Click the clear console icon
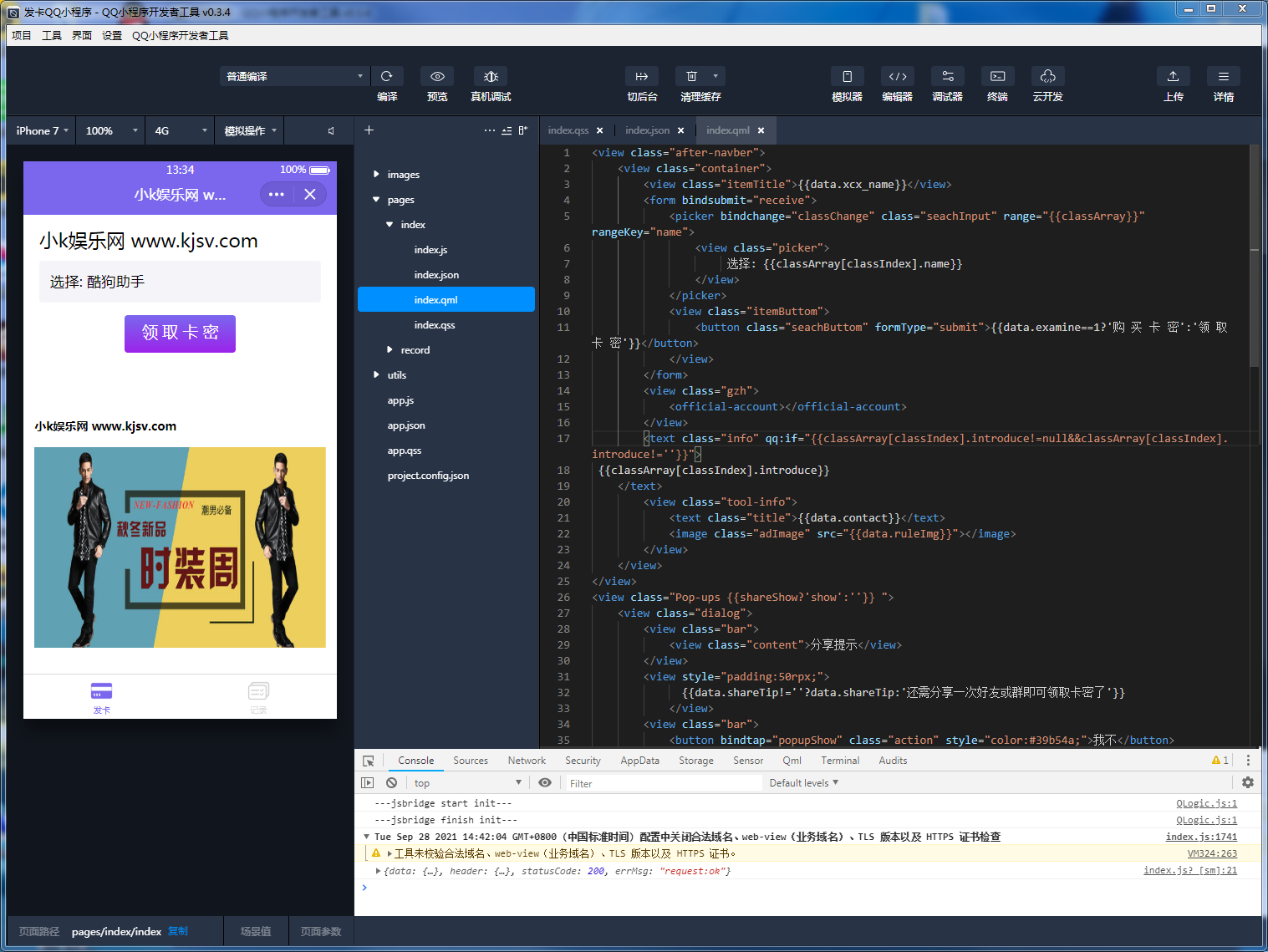The width and height of the screenshot is (1268, 952). coord(391,783)
